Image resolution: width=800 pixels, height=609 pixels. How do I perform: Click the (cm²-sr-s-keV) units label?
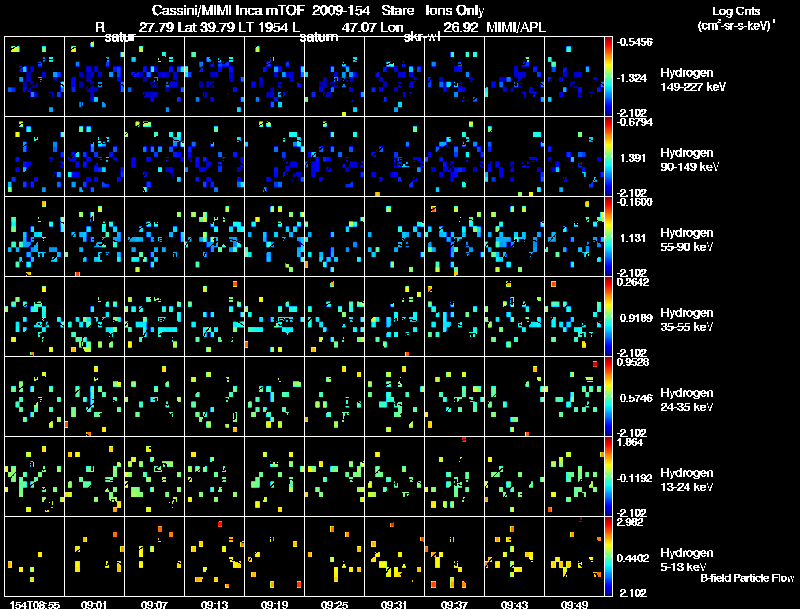click(736, 26)
